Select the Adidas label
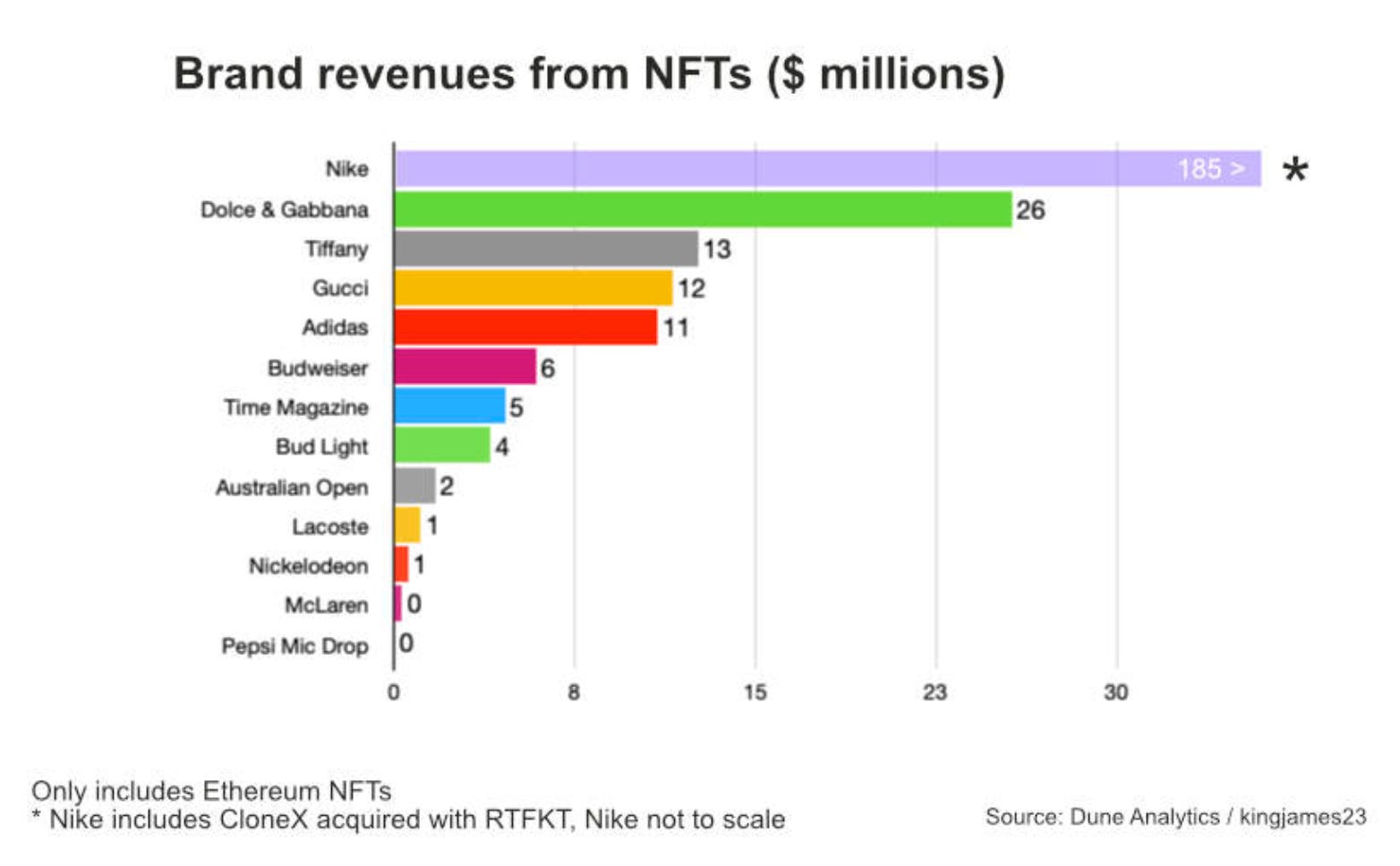1400x866 pixels. [x=335, y=327]
